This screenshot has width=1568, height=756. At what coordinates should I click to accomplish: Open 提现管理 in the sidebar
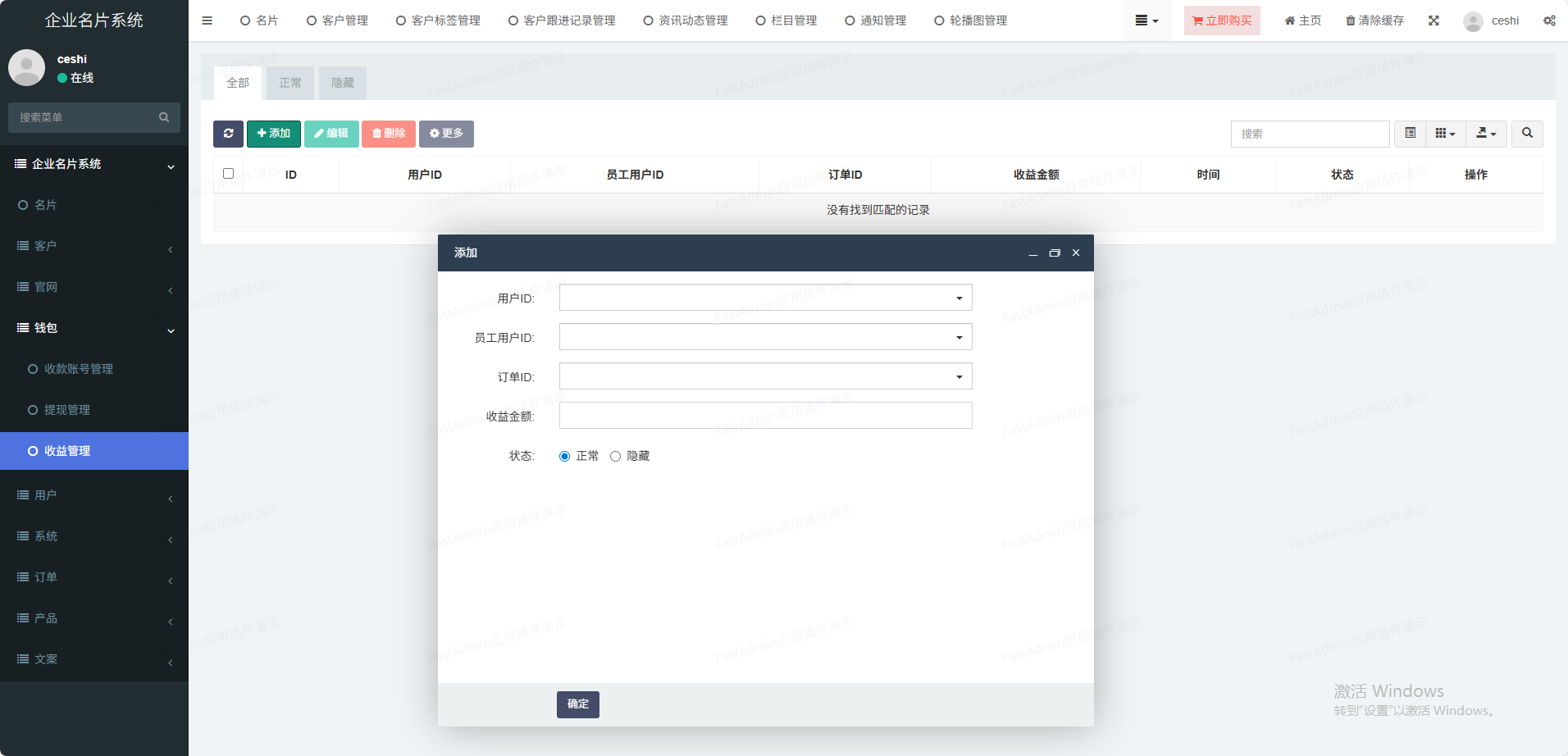(67, 410)
